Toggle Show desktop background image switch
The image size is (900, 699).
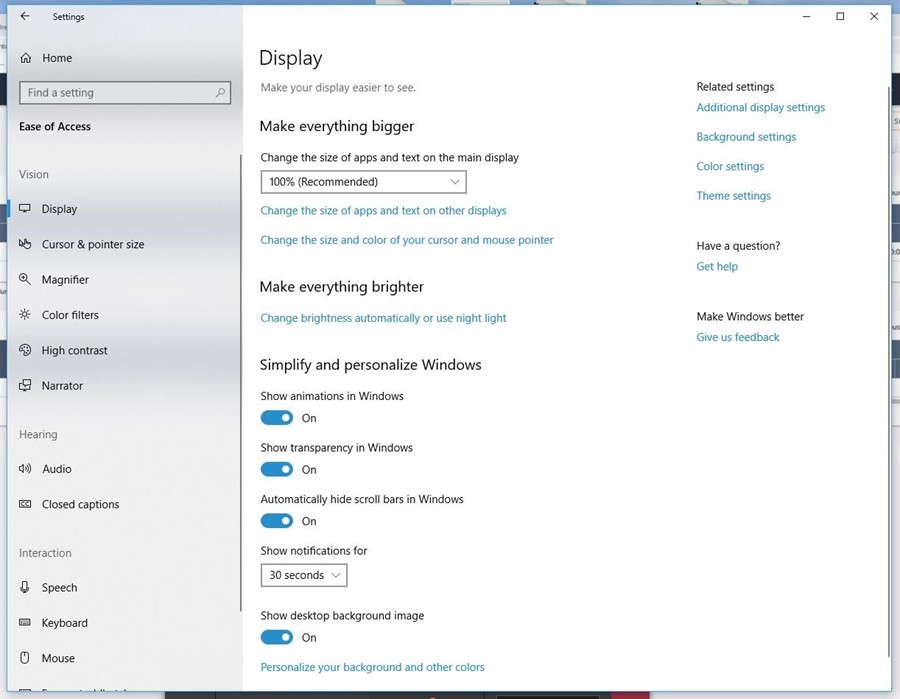pos(277,638)
